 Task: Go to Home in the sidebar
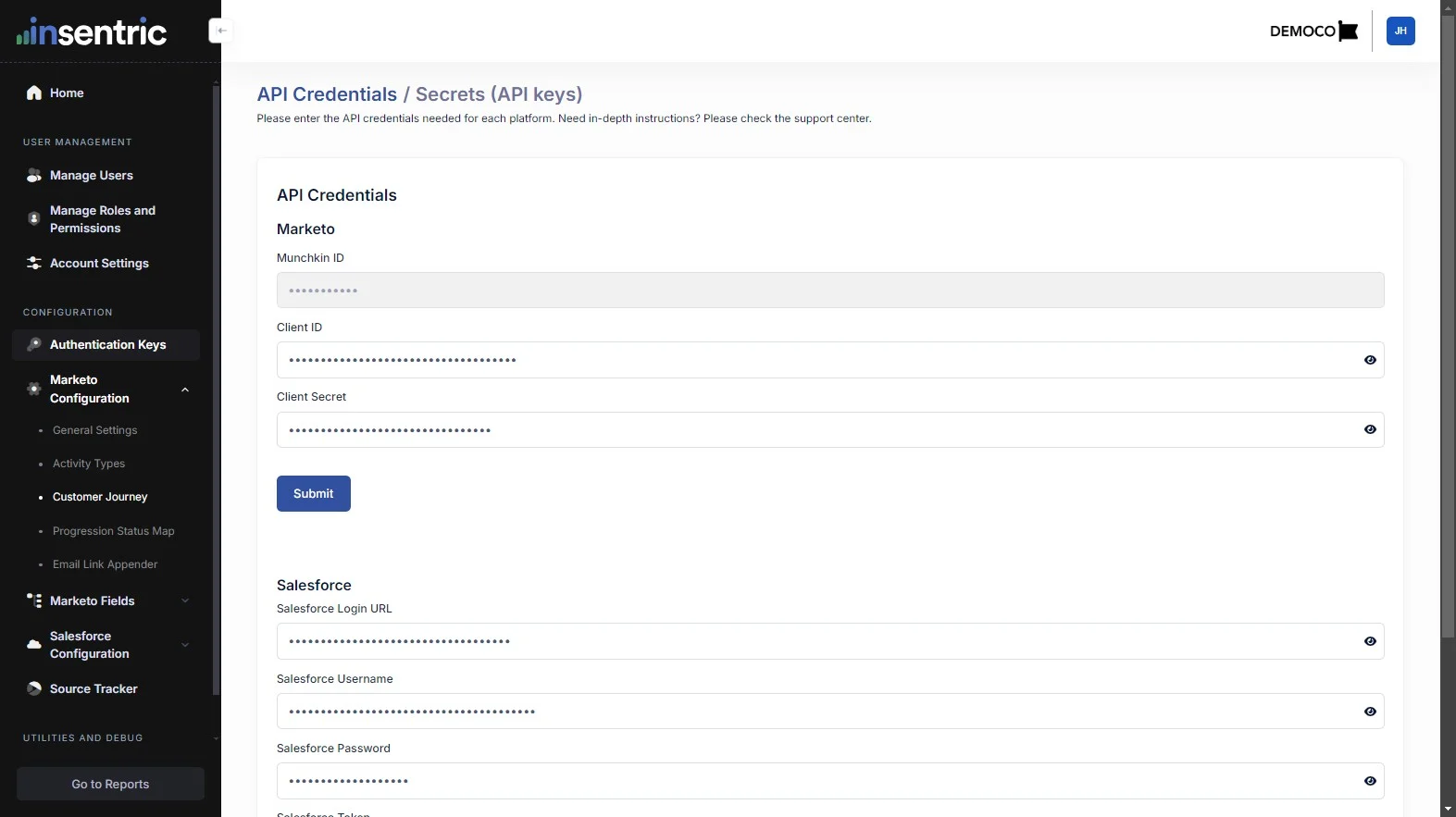pyautogui.click(x=67, y=93)
